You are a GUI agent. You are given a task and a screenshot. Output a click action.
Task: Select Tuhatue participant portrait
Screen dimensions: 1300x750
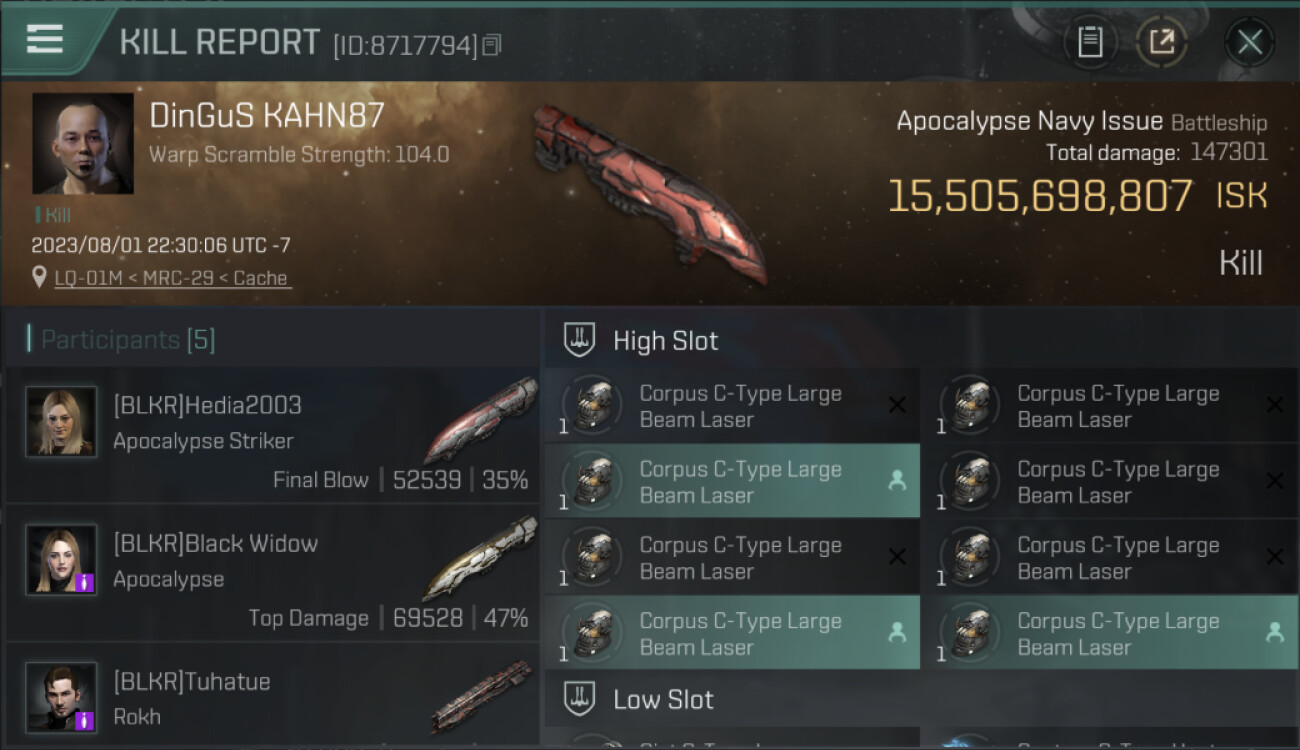pyautogui.click(x=62, y=697)
